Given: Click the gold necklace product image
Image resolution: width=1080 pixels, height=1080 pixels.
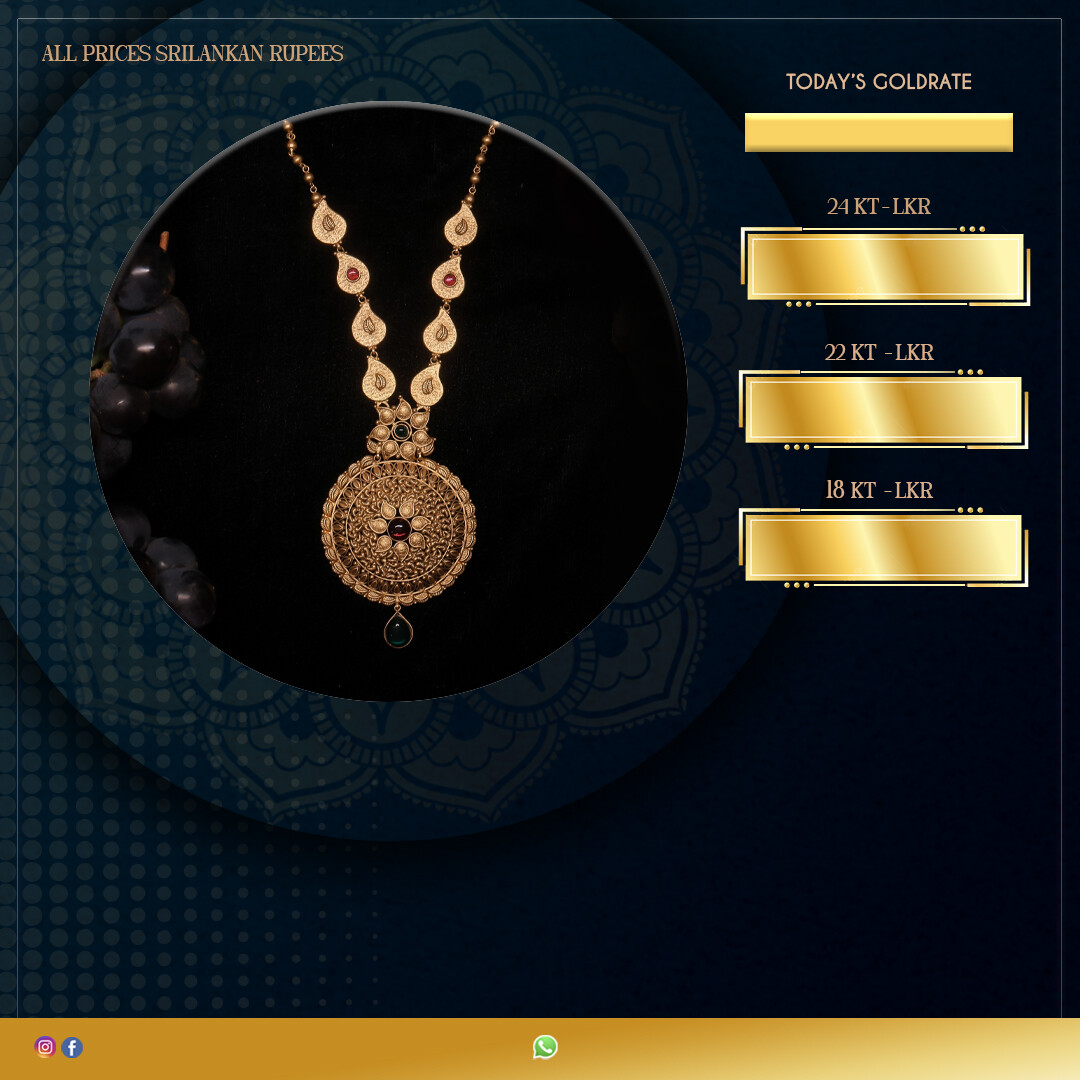Looking at the screenshot, I should click(x=388, y=402).
